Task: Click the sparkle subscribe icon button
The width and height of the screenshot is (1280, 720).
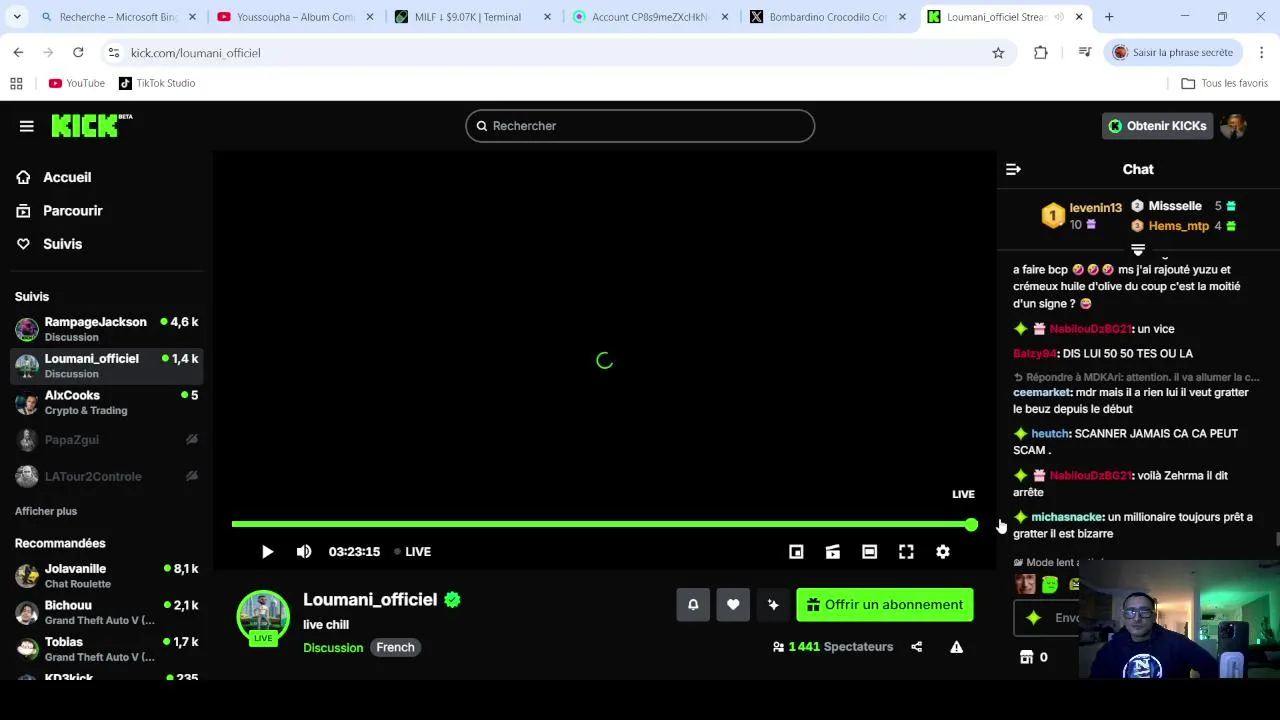Action: point(773,605)
